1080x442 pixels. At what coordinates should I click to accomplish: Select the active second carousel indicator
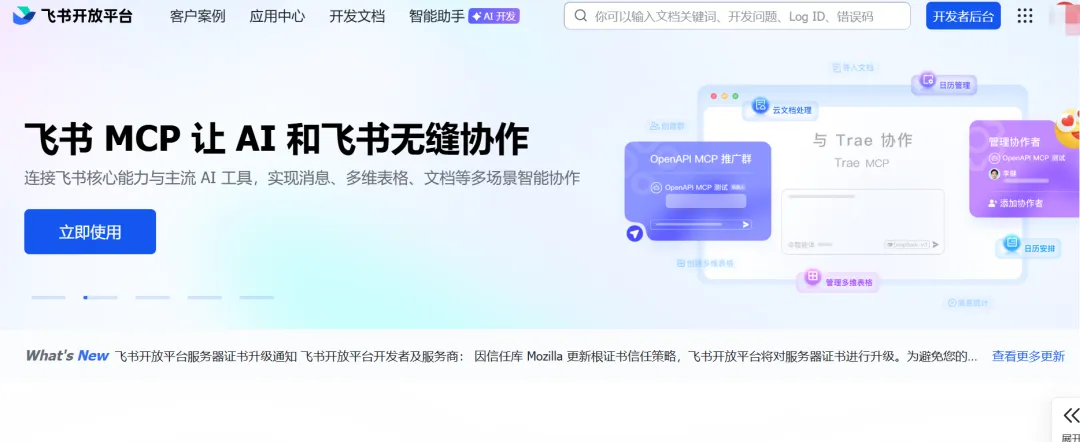coord(101,297)
